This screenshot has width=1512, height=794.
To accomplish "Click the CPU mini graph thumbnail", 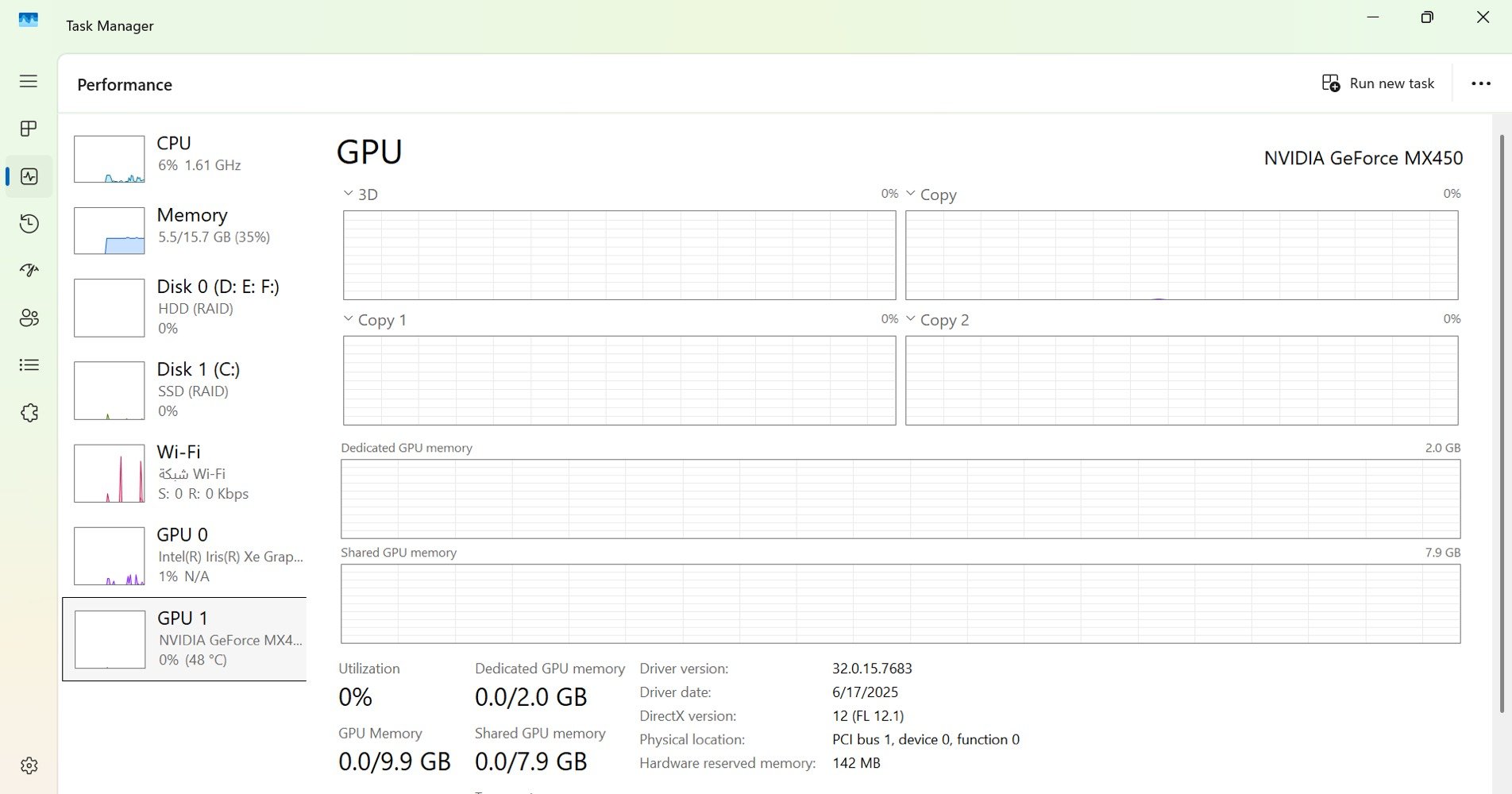I will 110,159.
